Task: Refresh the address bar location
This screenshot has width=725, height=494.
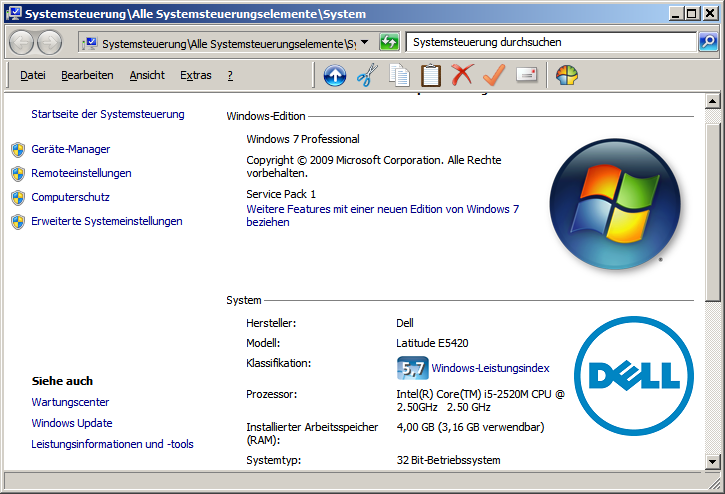Action: [389, 42]
